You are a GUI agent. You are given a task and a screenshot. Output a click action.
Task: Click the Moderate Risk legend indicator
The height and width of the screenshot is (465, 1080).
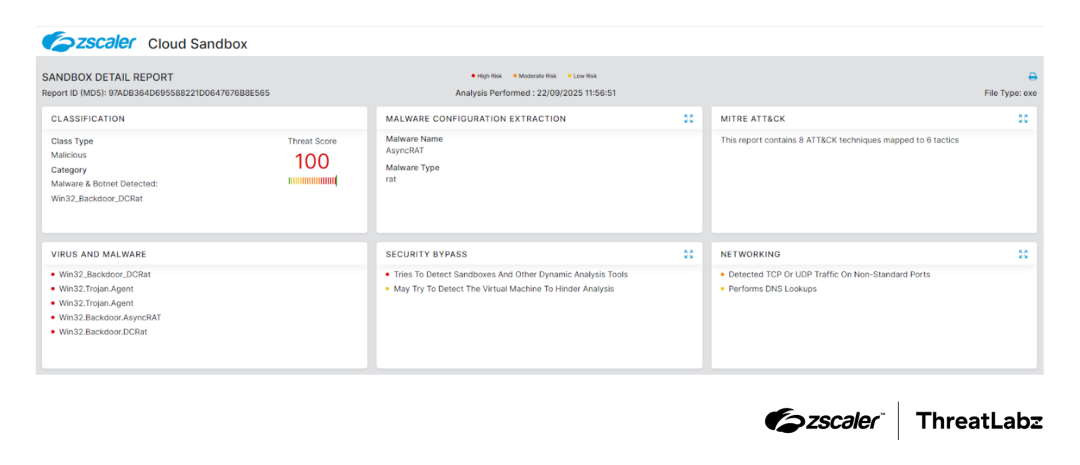pos(534,76)
